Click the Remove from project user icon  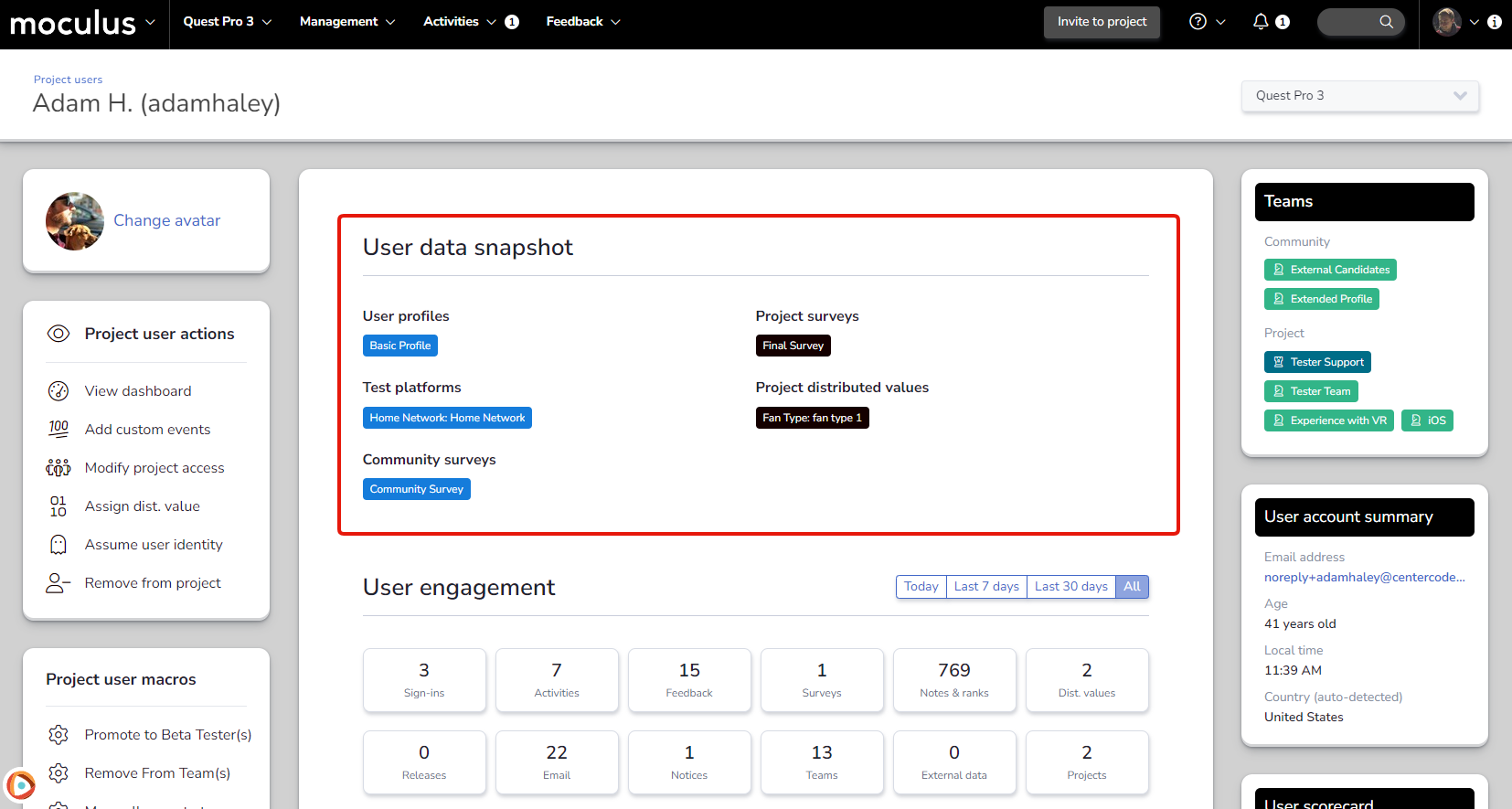59,583
